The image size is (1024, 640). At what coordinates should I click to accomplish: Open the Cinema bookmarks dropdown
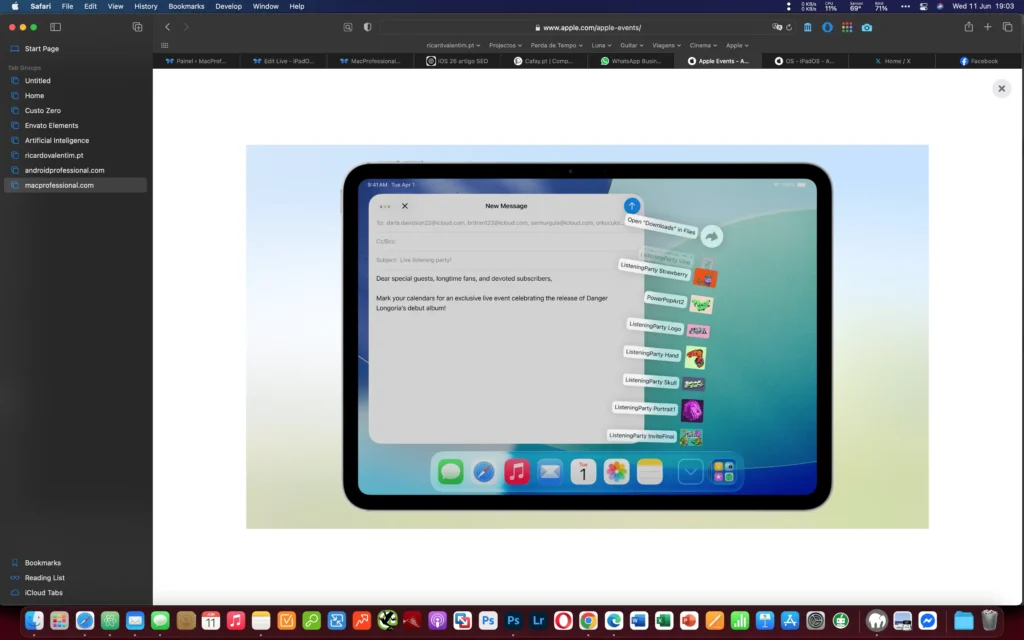(703, 45)
